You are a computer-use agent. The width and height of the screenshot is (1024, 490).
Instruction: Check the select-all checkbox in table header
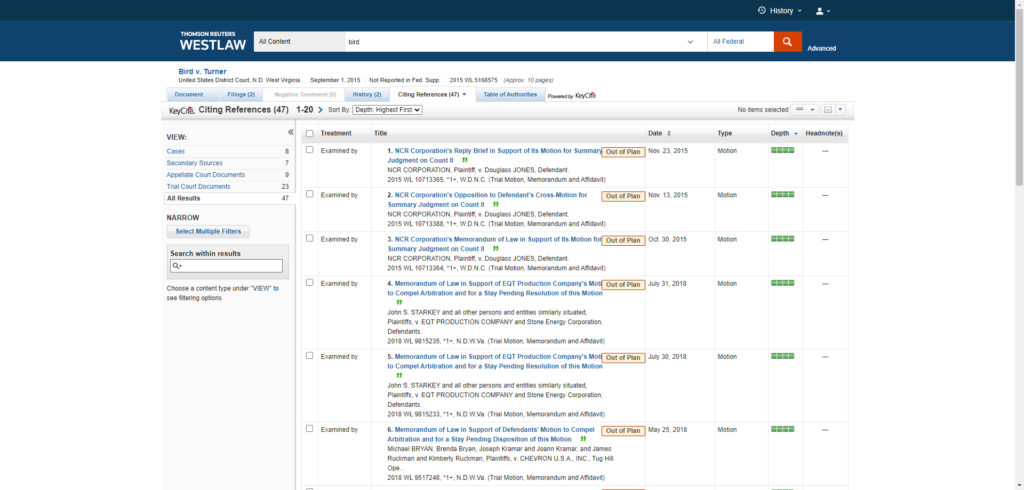pos(309,133)
